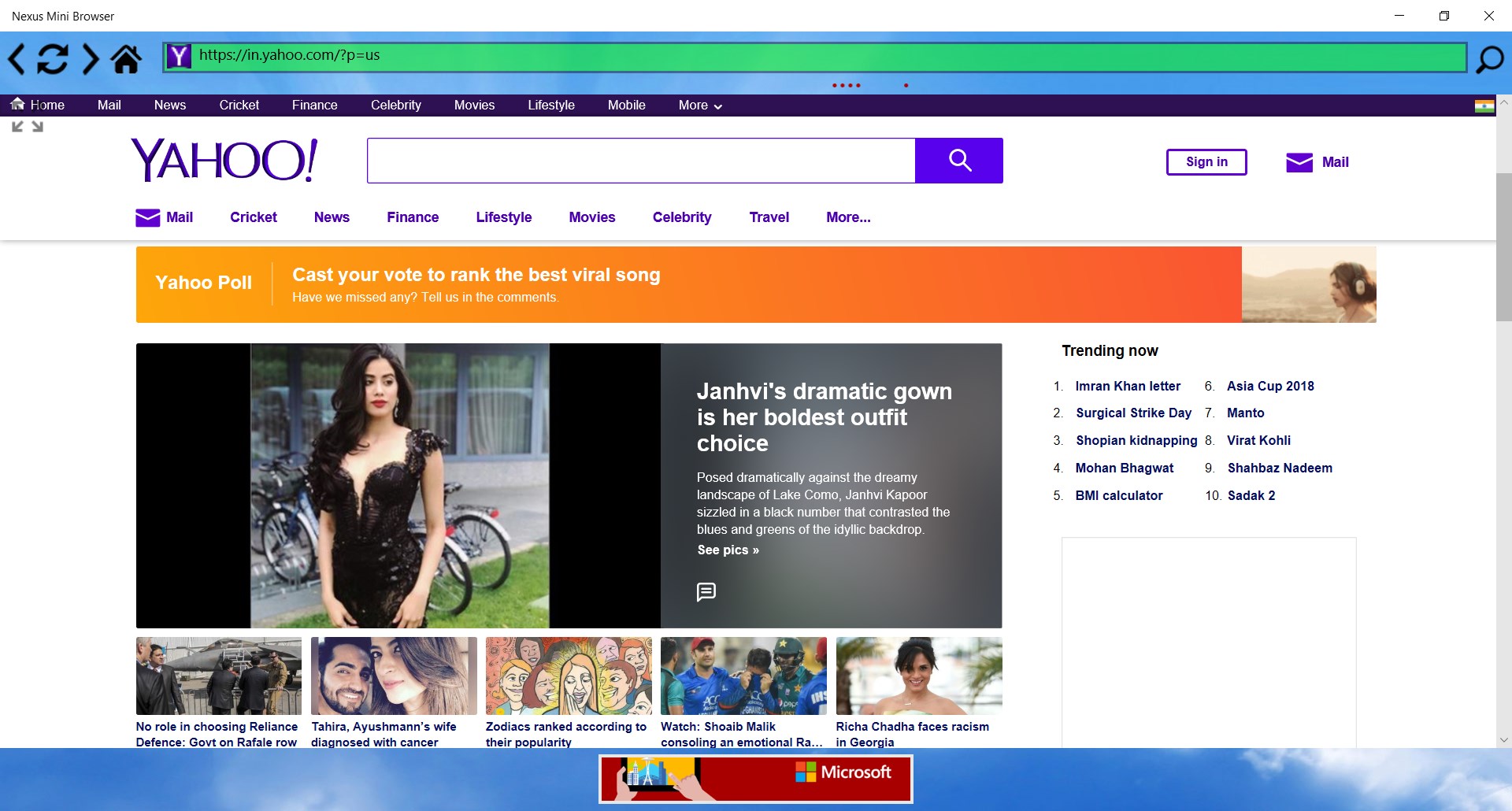This screenshot has height=811, width=1512.
Task: Open trending topic Sadak 2
Action: (x=1251, y=496)
